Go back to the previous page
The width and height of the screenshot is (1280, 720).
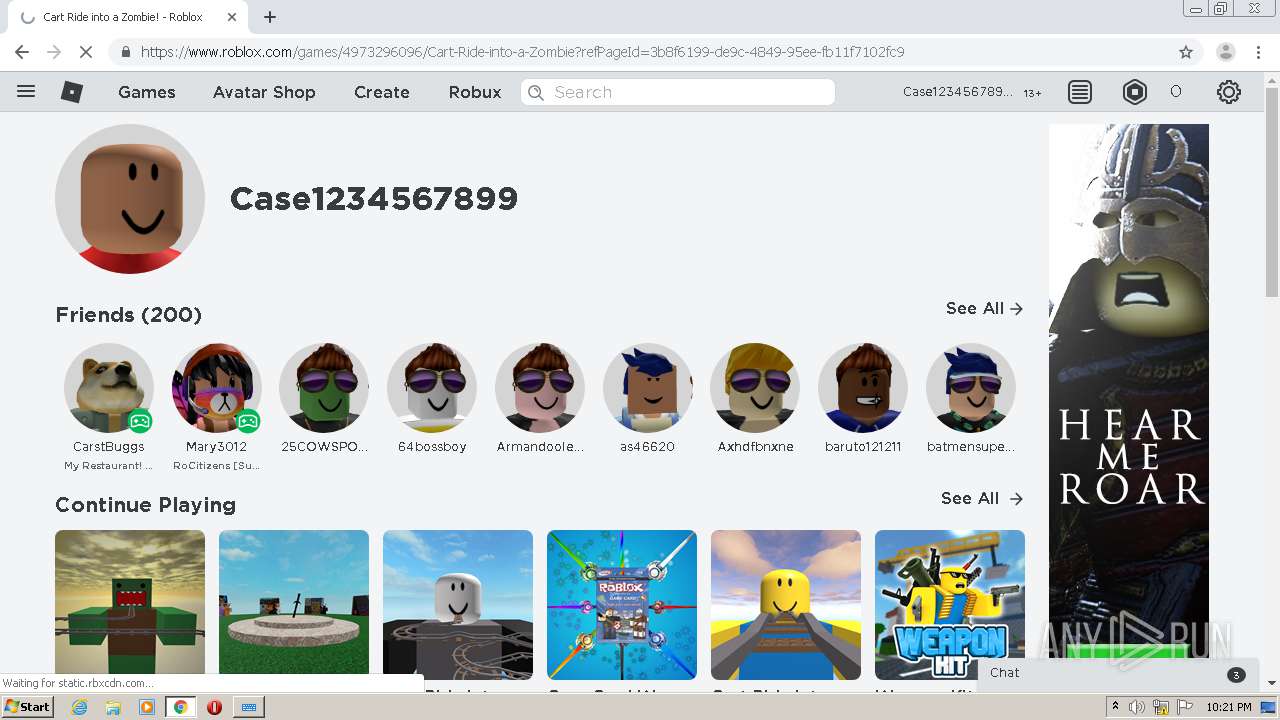pyautogui.click(x=22, y=52)
